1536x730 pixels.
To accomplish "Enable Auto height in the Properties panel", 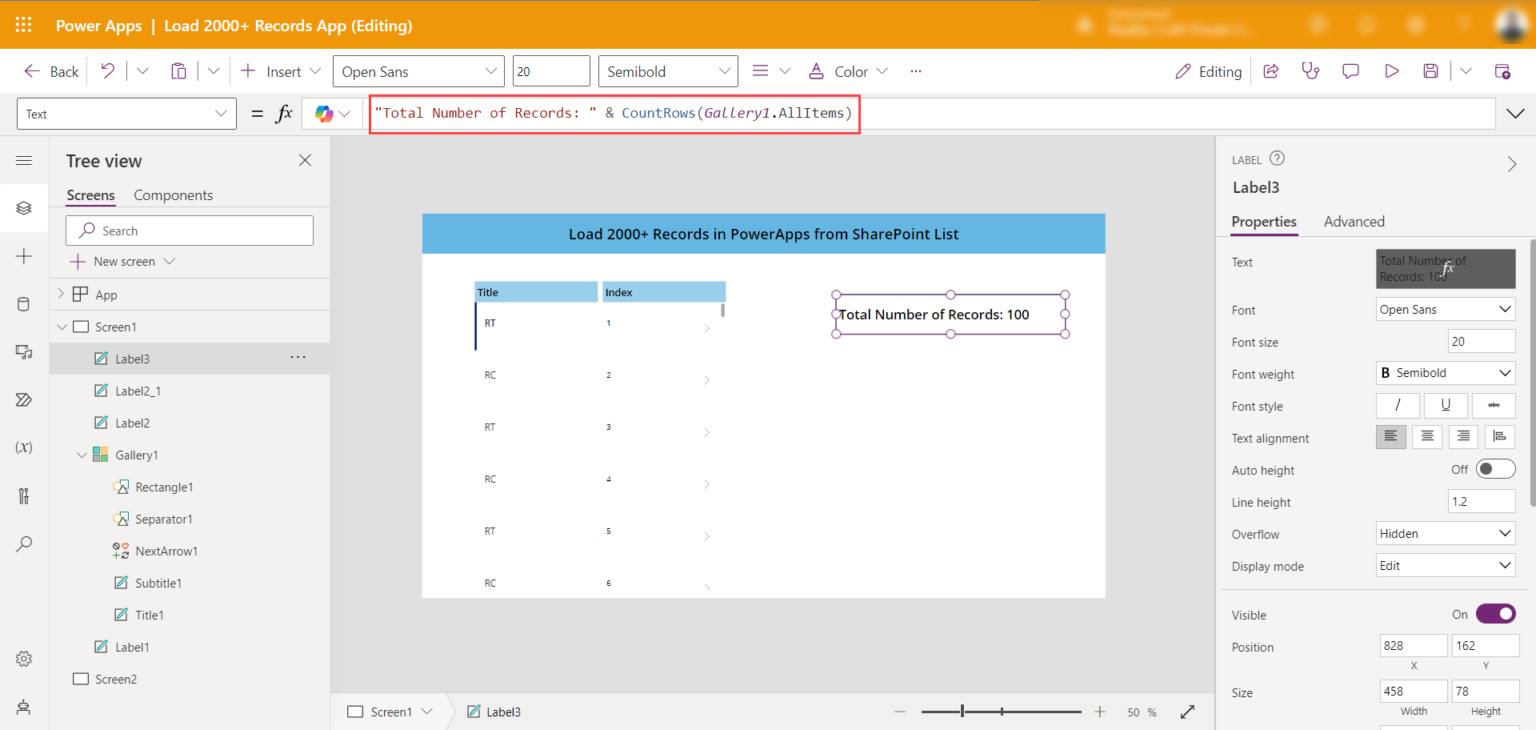I will (1496, 468).
